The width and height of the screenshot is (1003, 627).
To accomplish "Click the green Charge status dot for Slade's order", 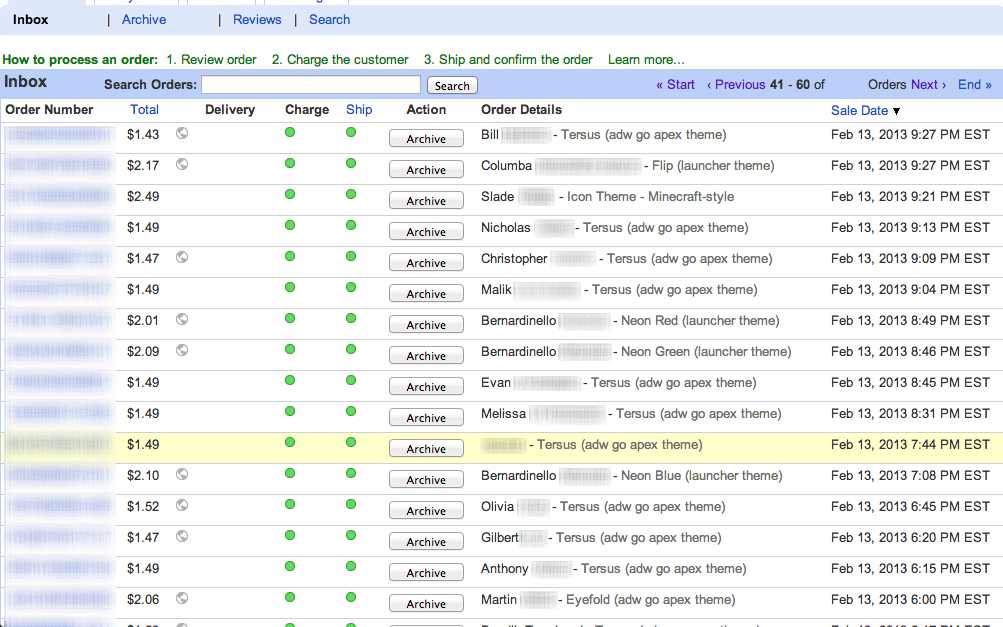I will coord(290,195).
